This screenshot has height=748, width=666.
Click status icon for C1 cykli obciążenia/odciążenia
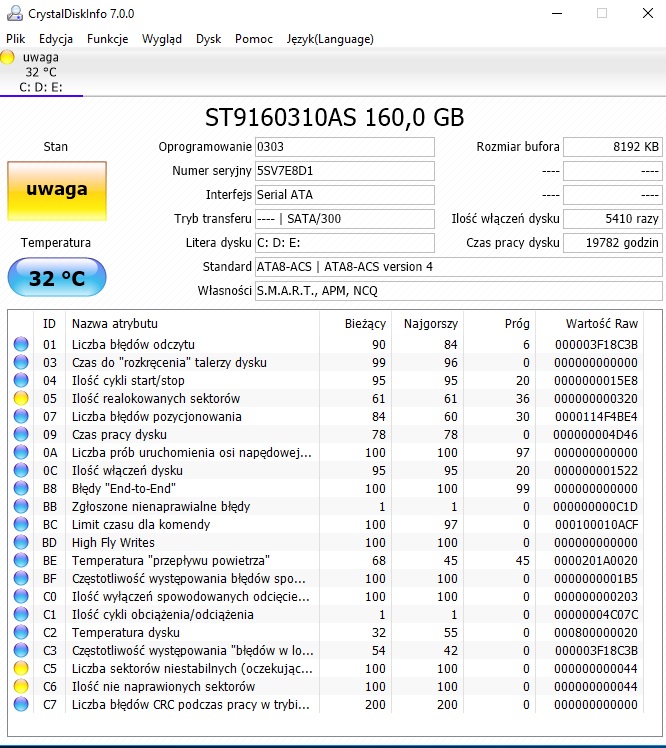(21, 614)
